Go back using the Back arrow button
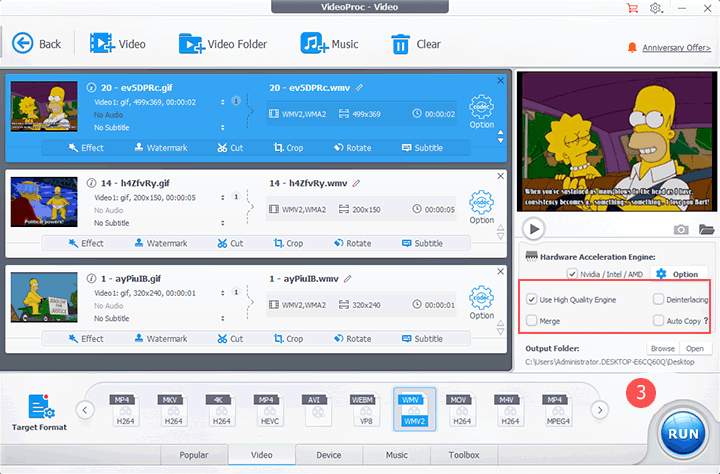 [x=36, y=44]
